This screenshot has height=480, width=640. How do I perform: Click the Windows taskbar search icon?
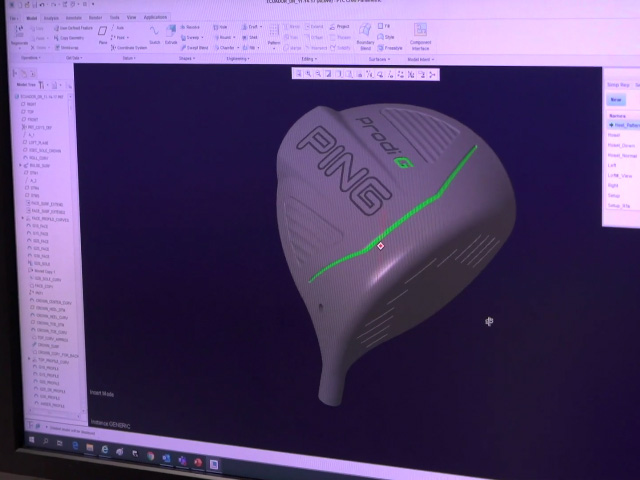46,442
